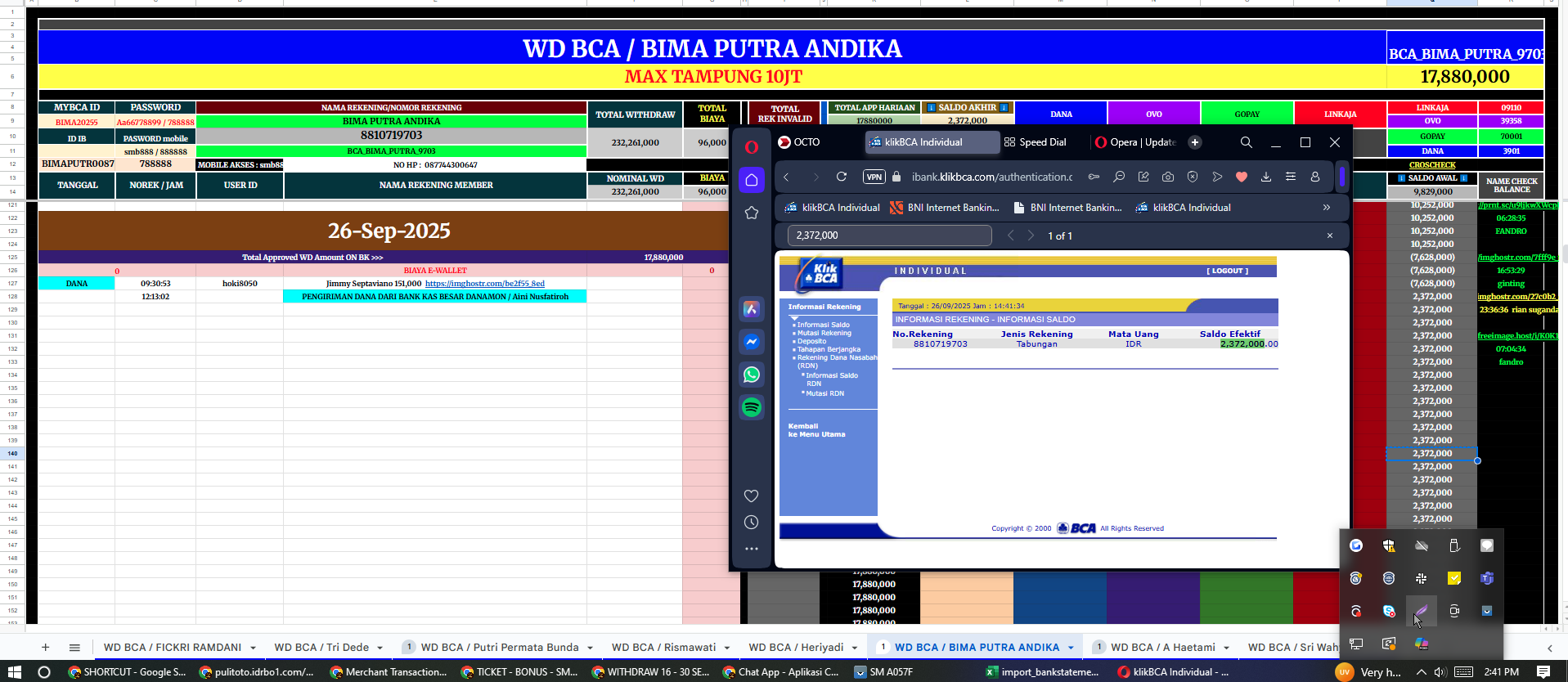Toggle the VPN badge in address bar

pos(874,177)
